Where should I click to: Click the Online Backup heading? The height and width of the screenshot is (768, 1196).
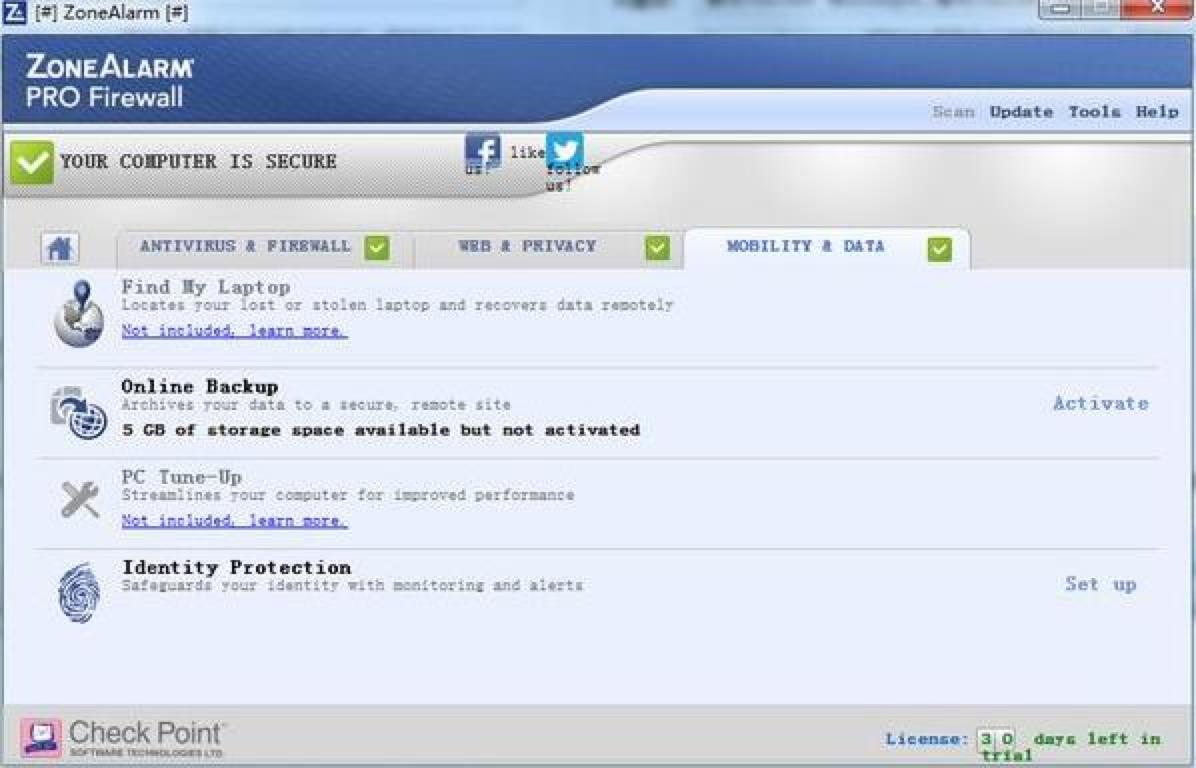tap(200, 386)
